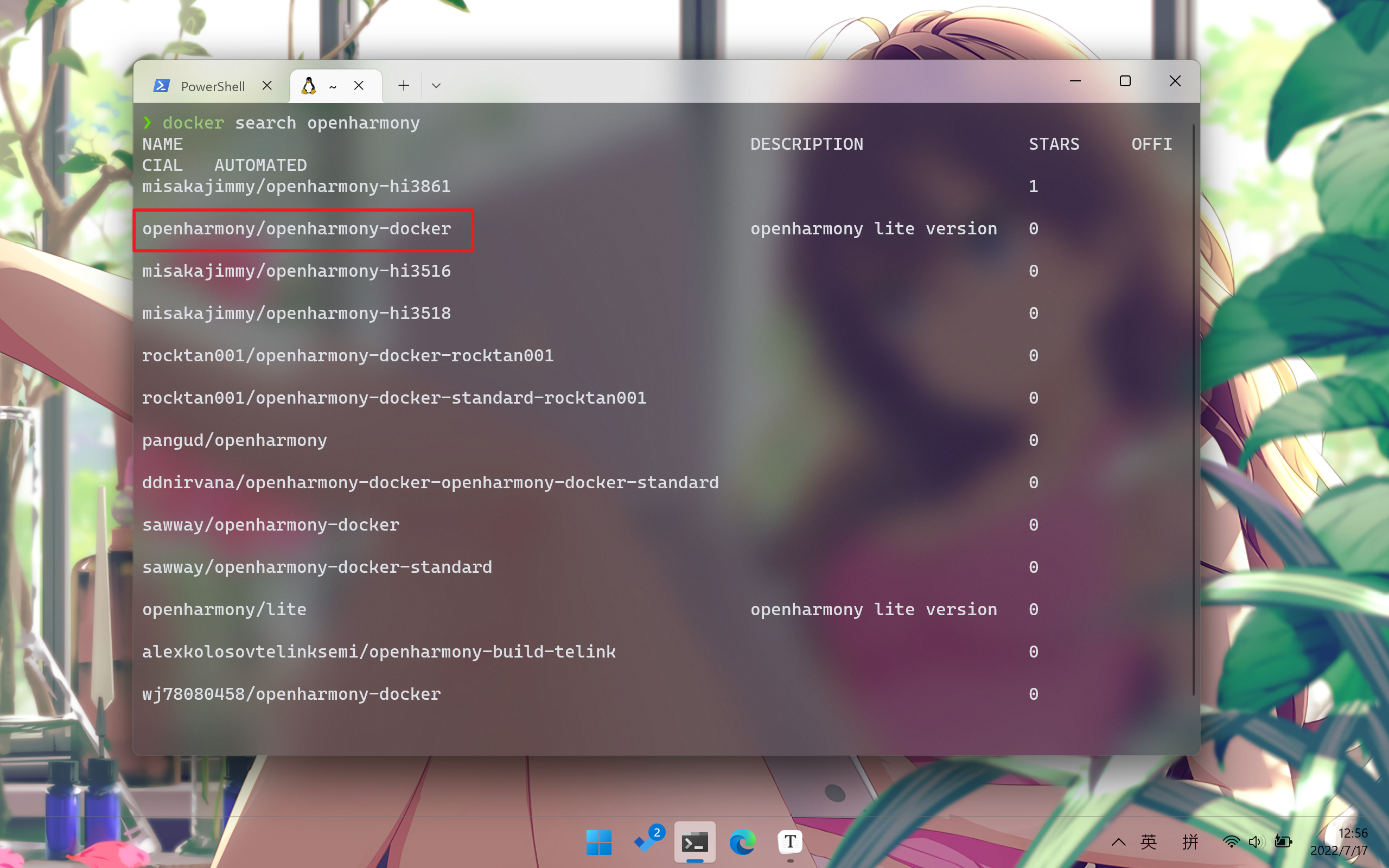Click alexkolosovtelinksemi/openharmony-build-telink row
Viewport: 1389px width, 868px height.
click(379, 652)
